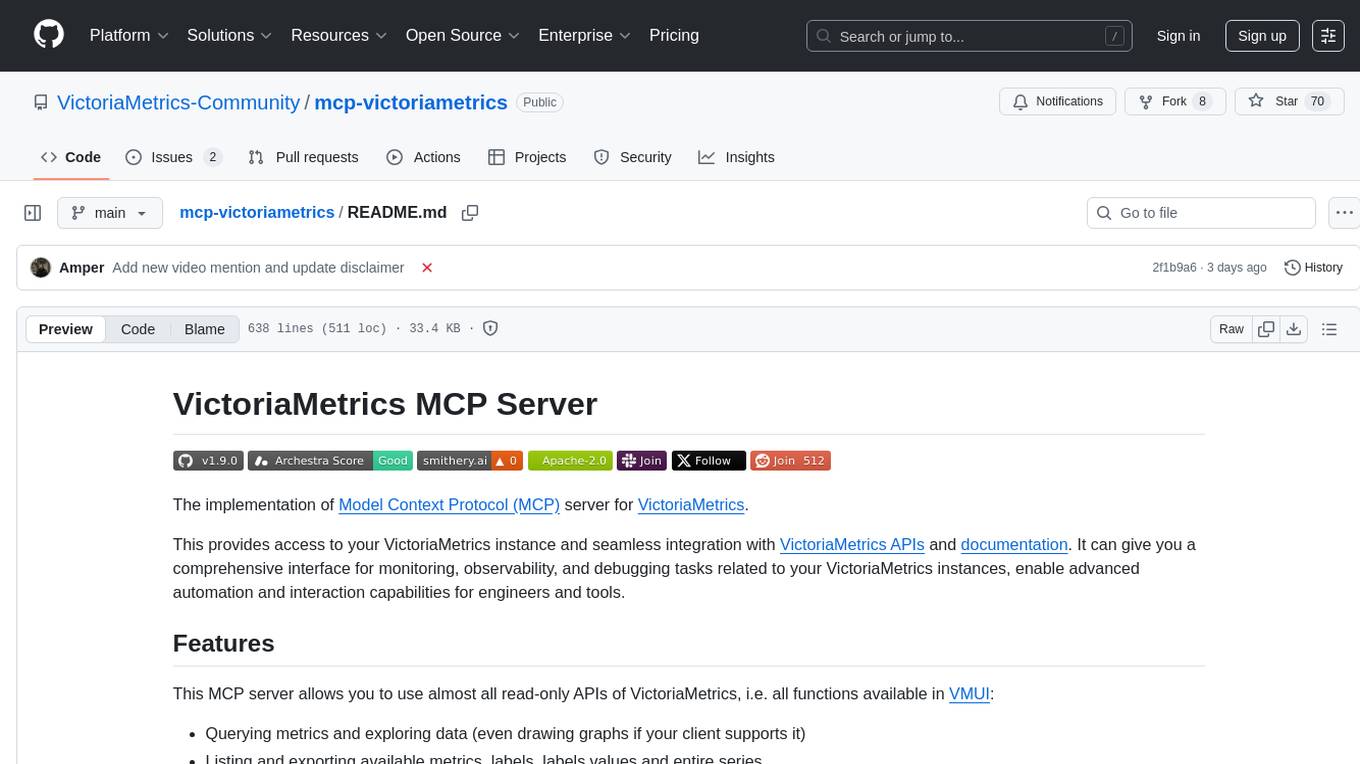Switch to the Issues tab
The width and height of the screenshot is (1360, 764).
coord(173,157)
